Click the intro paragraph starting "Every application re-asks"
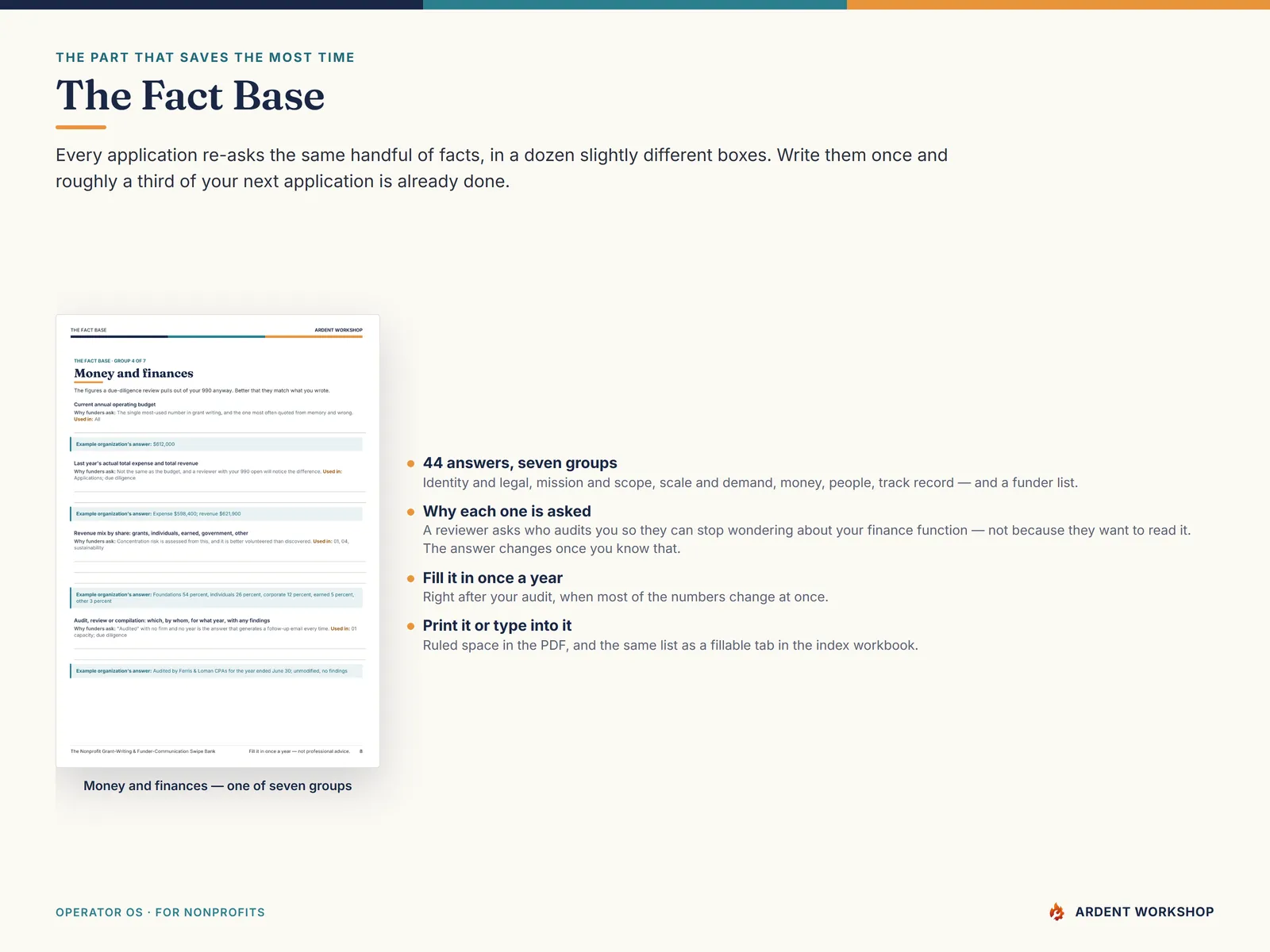The width and height of the screenshot is (1270, 952). click(502, 168)
